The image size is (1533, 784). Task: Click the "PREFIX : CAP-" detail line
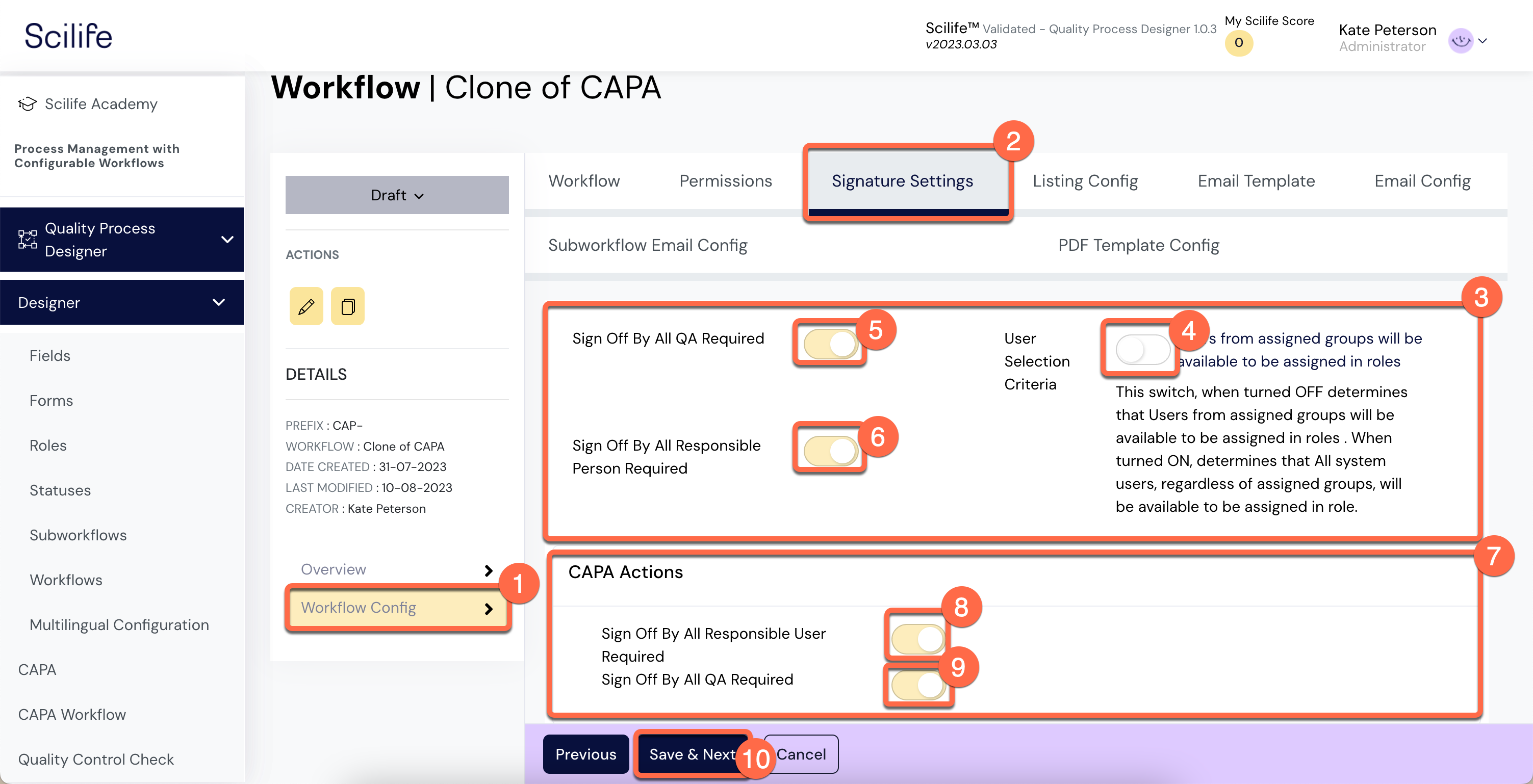[x=324, y=425]
